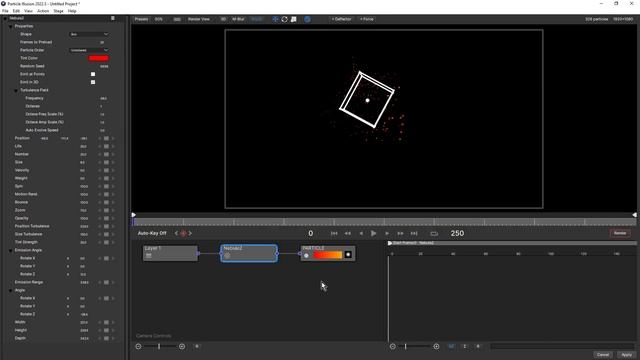The image size is (640, 360).
Task: Click the Apply button
Action: (626, 355)
